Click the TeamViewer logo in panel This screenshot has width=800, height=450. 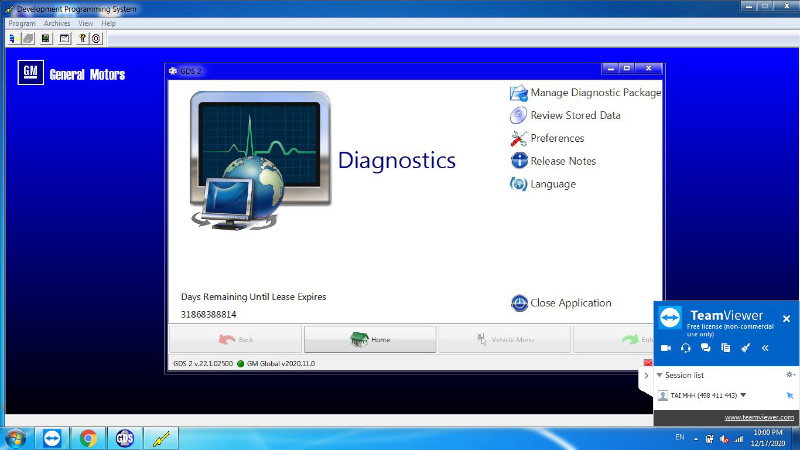tap(670, 318)
